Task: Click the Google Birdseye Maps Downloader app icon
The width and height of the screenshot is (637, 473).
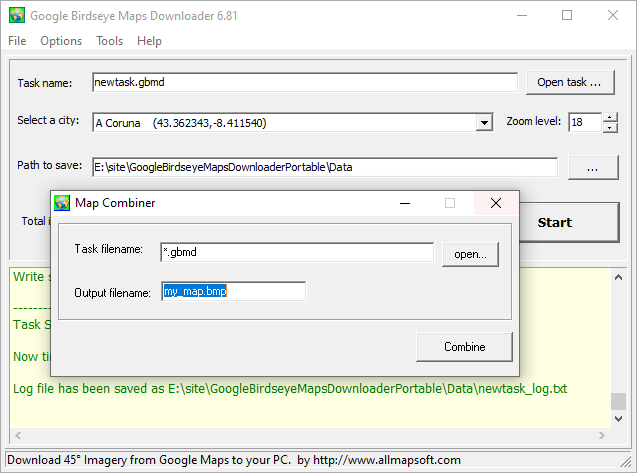Action: pos(17,15)
